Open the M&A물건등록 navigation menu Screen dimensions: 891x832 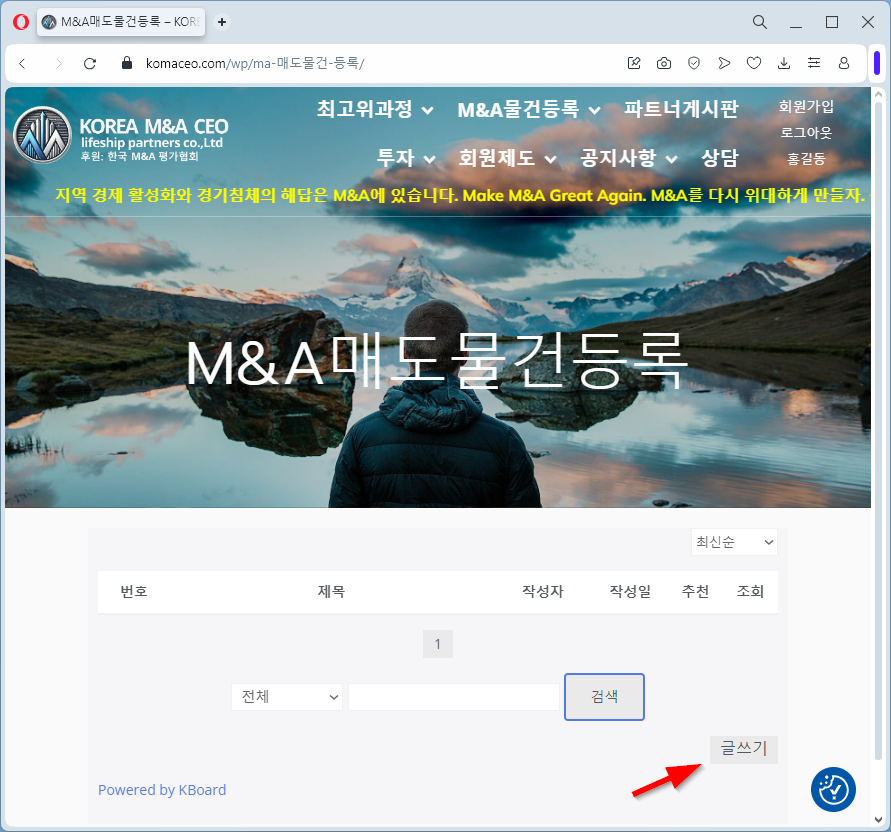coord(528,110)
